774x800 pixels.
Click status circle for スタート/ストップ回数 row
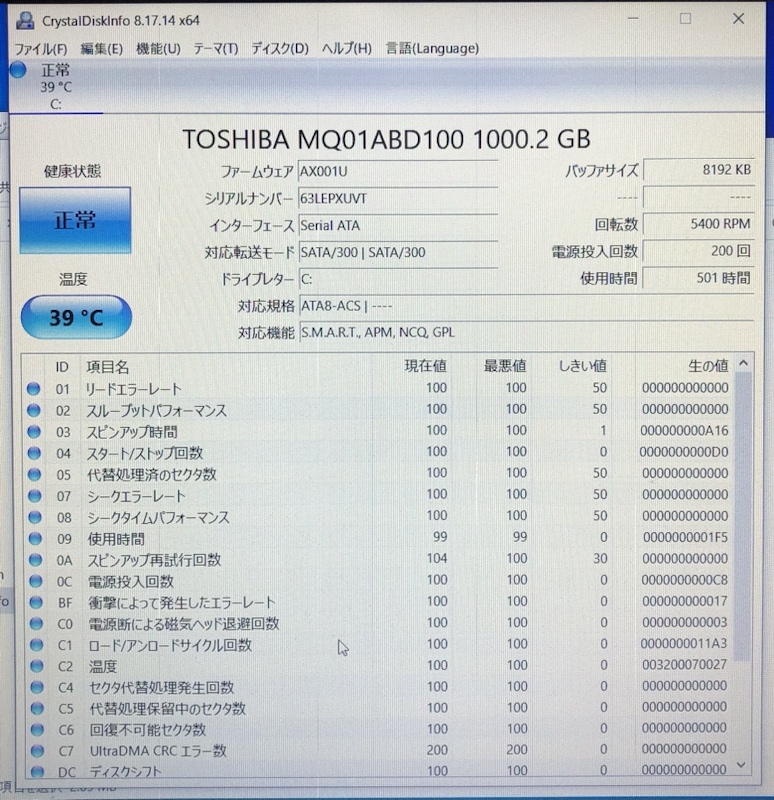(34, 453)
